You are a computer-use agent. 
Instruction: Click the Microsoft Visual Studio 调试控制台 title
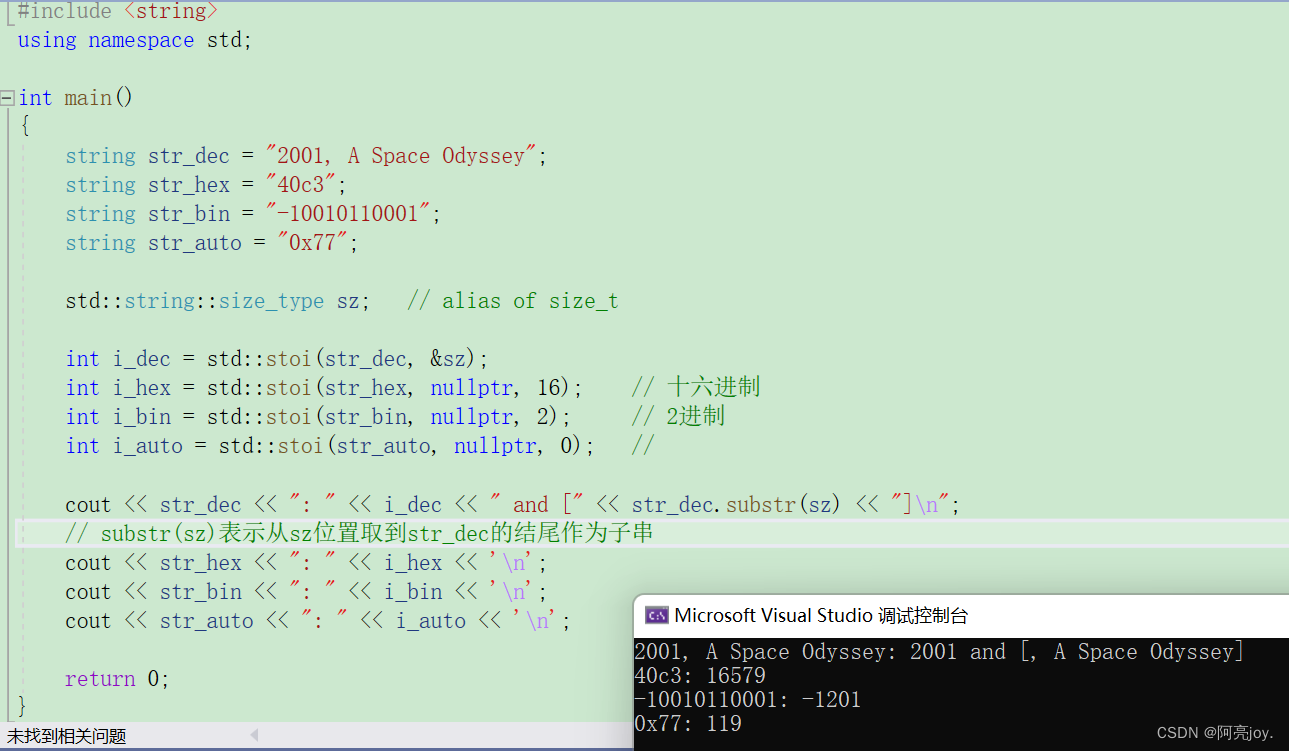[x=821, y=615]
